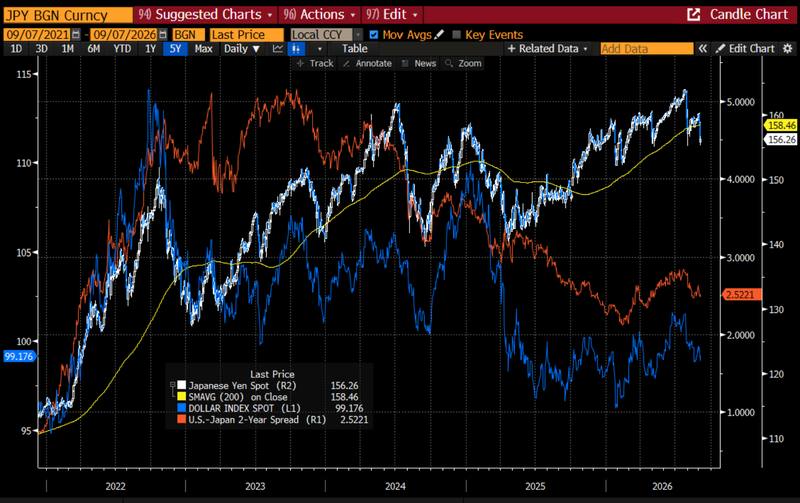
Task: Activate the Annotate drawing tool
Action: point(367,63)
